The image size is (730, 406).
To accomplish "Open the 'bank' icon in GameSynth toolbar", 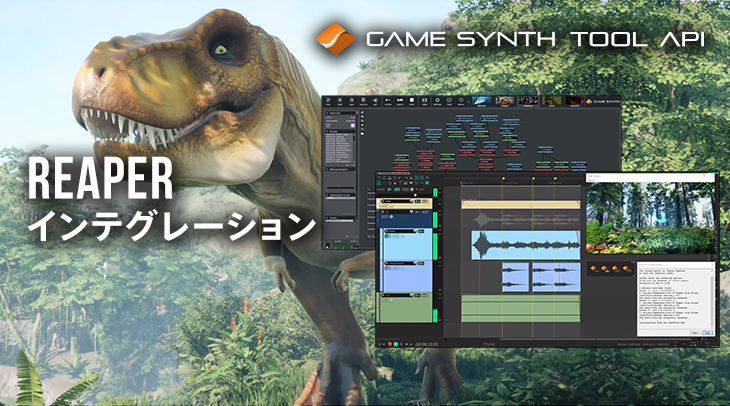I will pyautogui.click(x=412, y=101).
